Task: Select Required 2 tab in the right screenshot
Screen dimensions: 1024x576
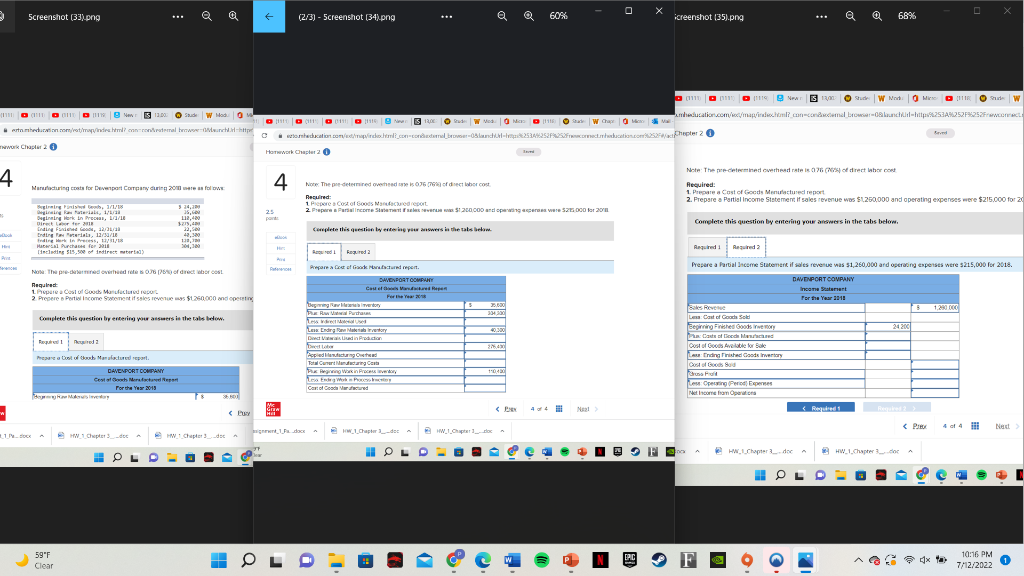Action: point(746,248)
